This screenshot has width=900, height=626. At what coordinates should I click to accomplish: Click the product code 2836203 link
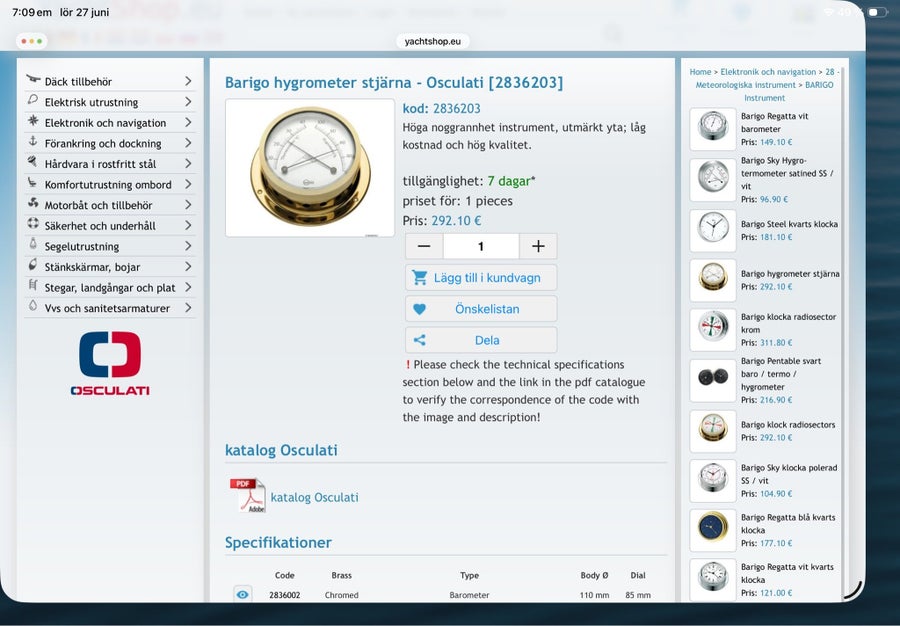(456, 108)
